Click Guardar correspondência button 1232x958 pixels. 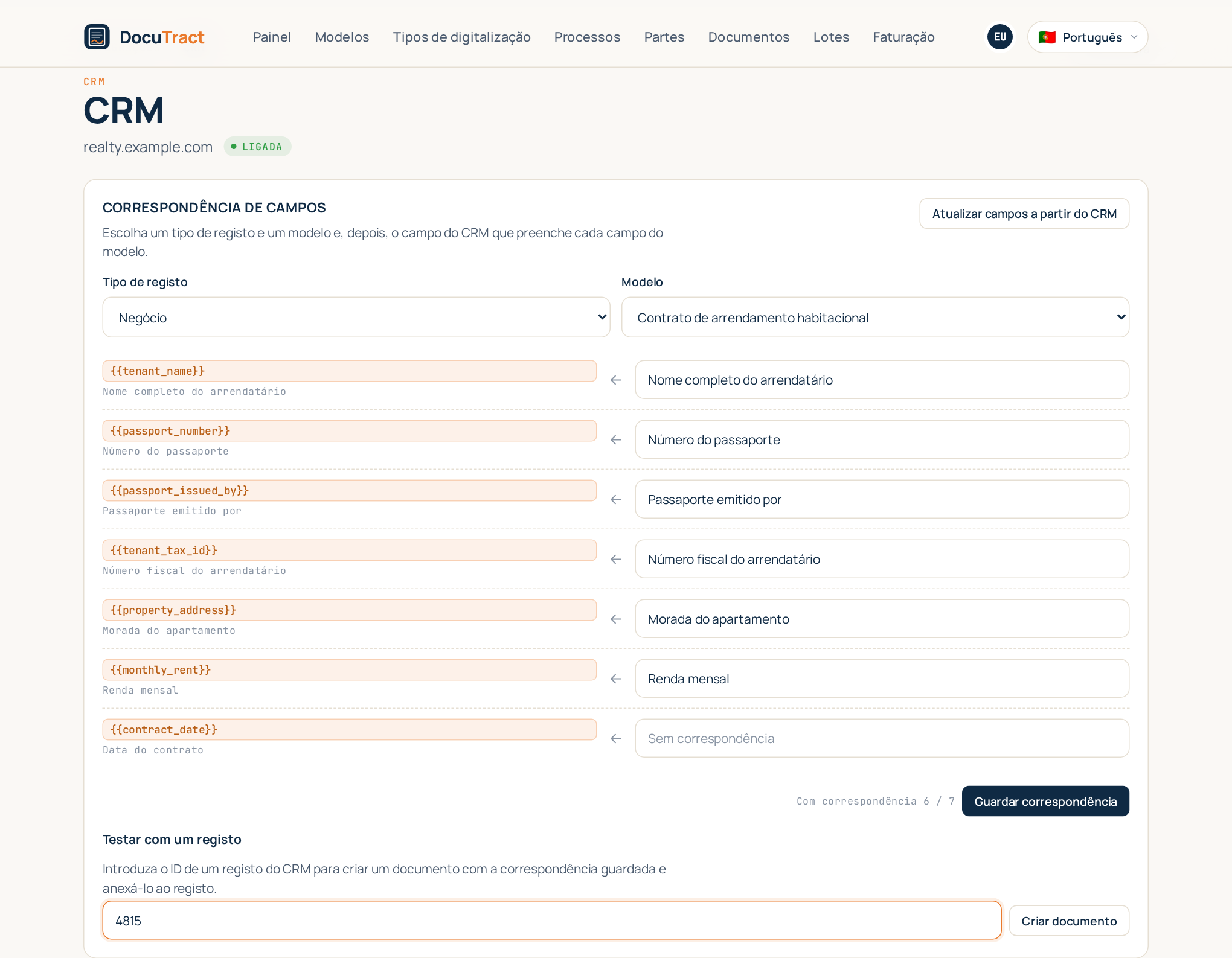click(1045, 801)
